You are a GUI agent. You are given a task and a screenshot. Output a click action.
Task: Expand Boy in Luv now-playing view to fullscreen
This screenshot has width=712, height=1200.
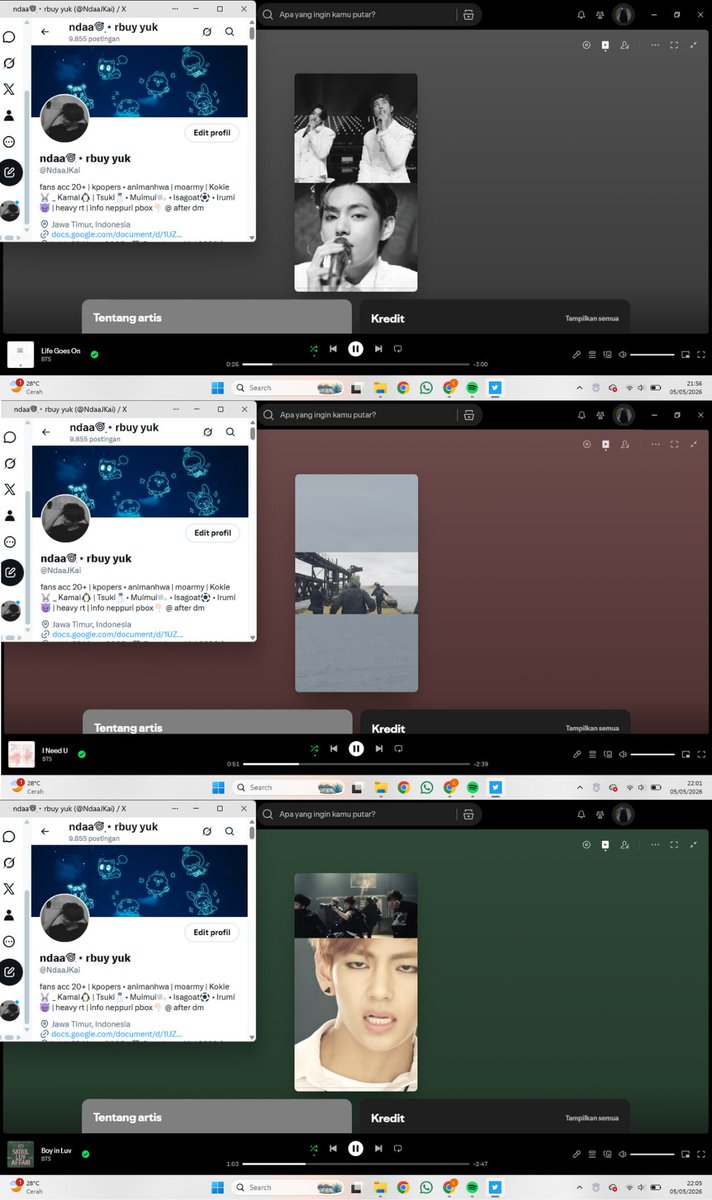673,845
